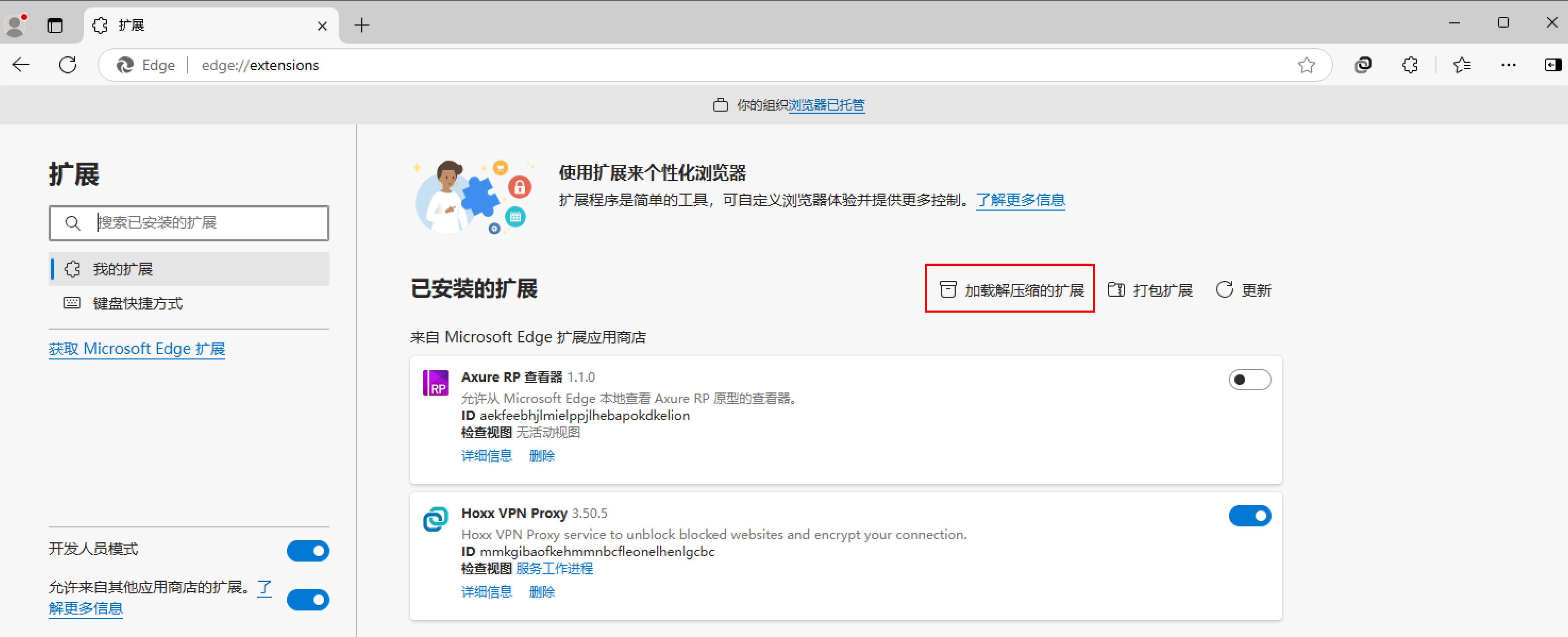Open the profile avatar menu

pyautogui.click(x=15, y=25)
